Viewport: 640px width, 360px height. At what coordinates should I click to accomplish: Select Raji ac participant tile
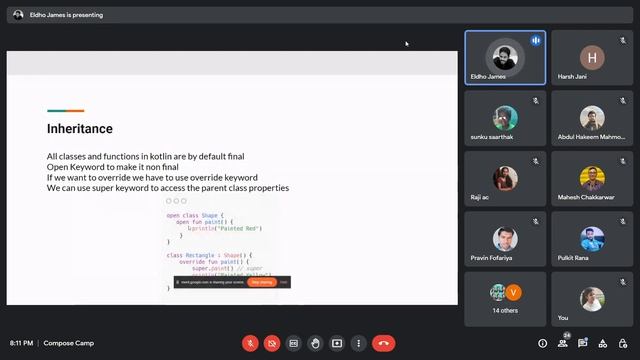click(505, 178)
